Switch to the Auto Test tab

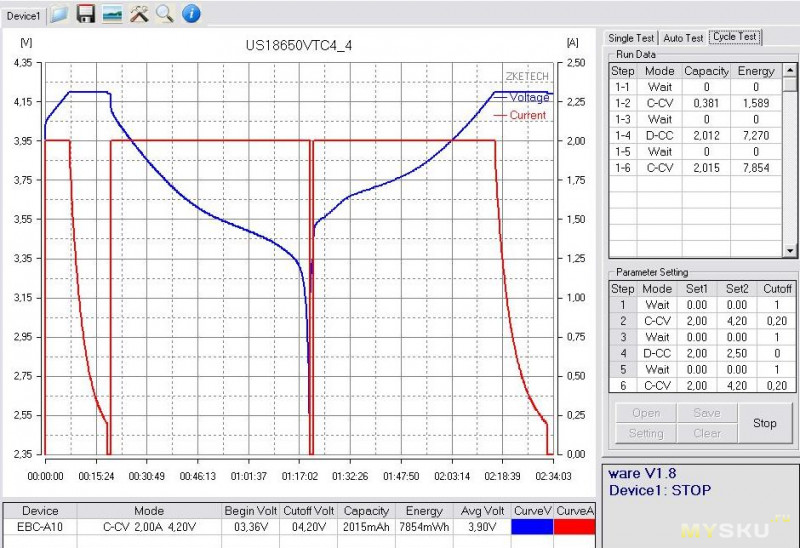coord(684,38)
